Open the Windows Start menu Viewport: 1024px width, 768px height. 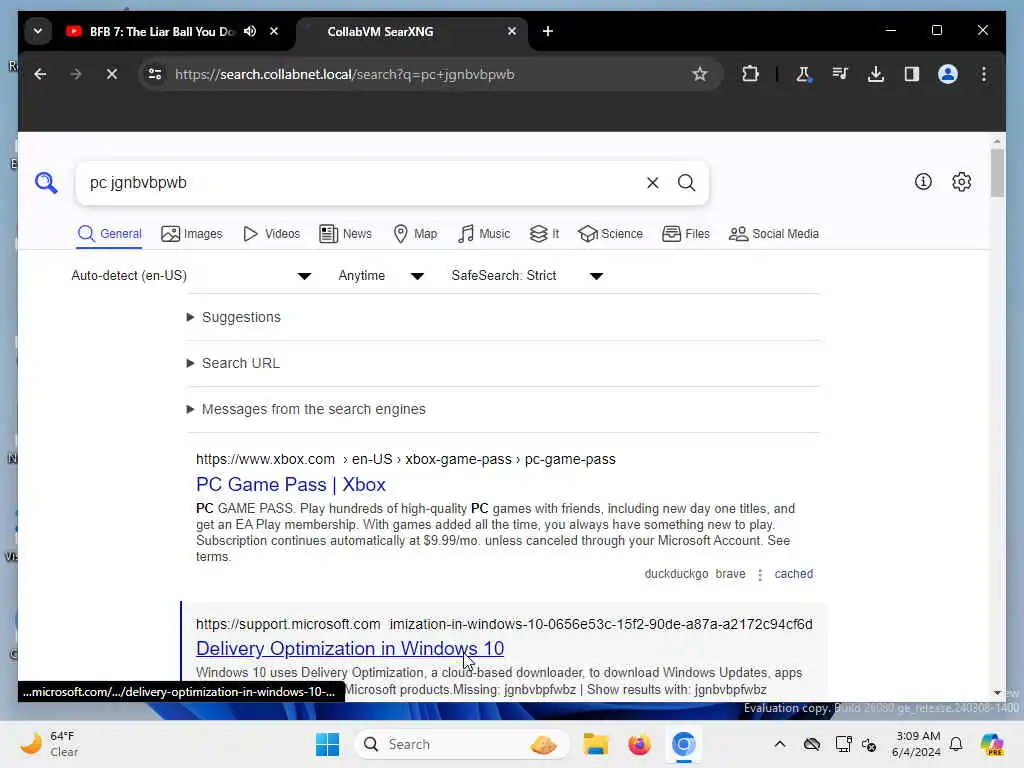[327, 744]
